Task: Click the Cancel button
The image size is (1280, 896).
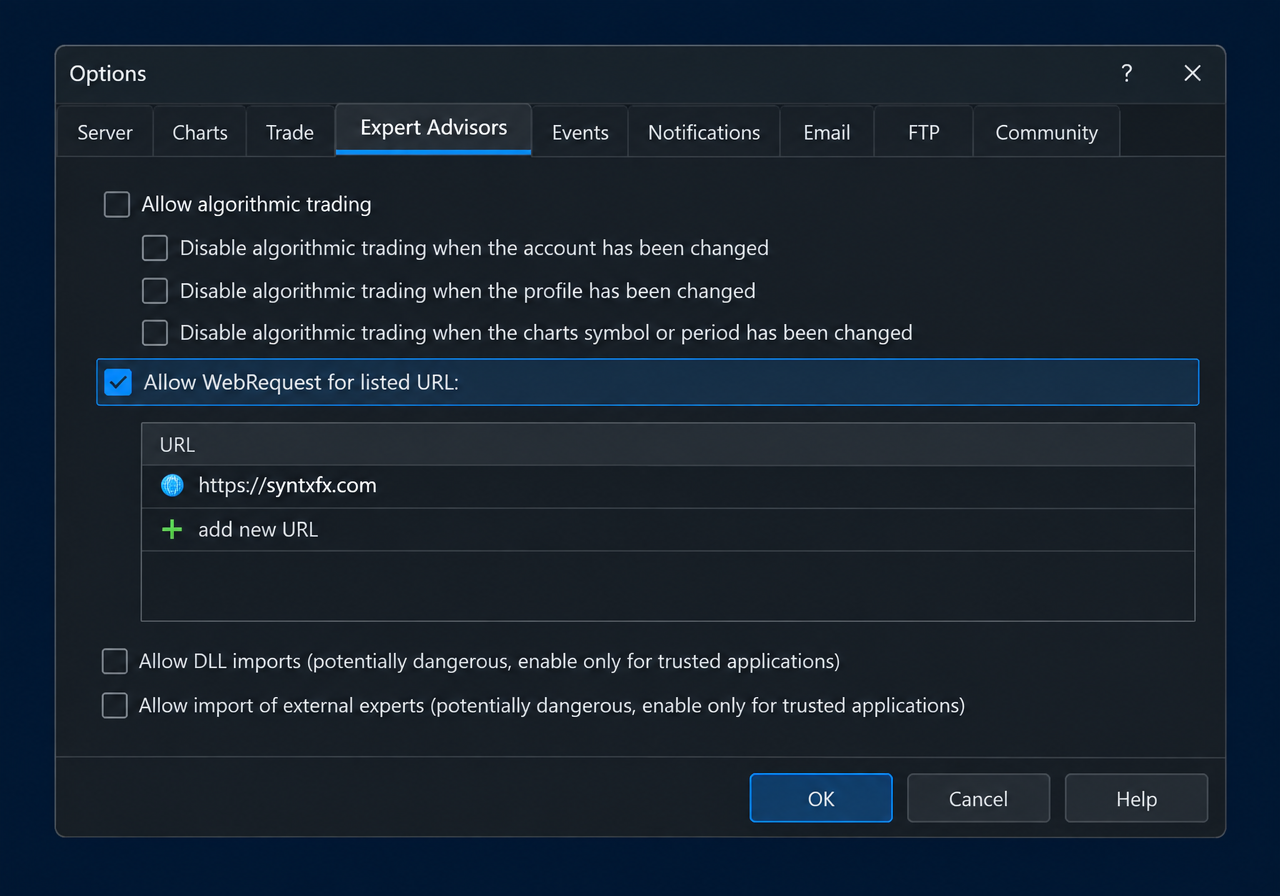Action: [x=978, y=798]
